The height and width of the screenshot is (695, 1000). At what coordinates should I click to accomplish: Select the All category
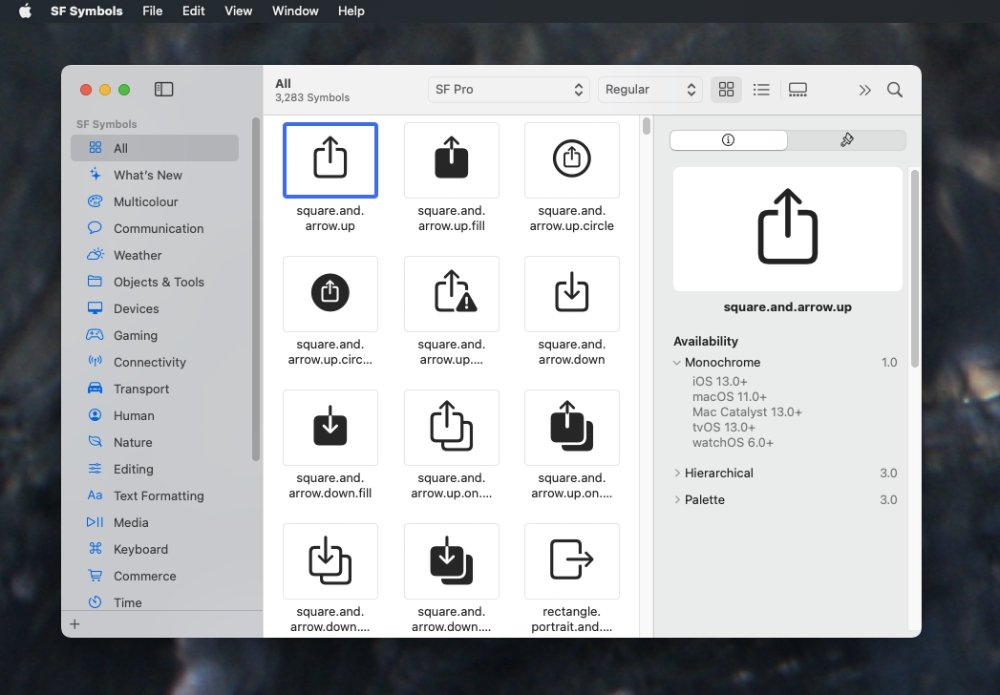(155, 148)
